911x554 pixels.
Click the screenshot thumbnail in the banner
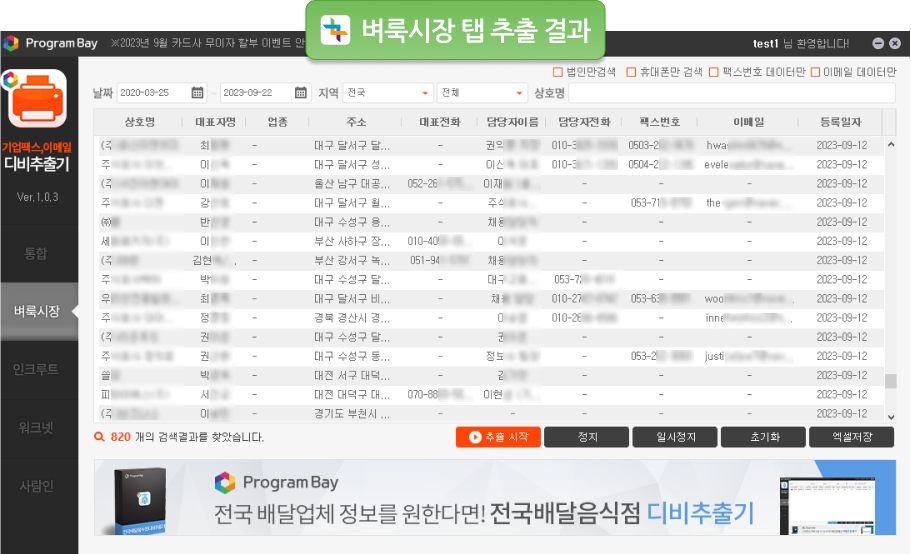(827, 506)
